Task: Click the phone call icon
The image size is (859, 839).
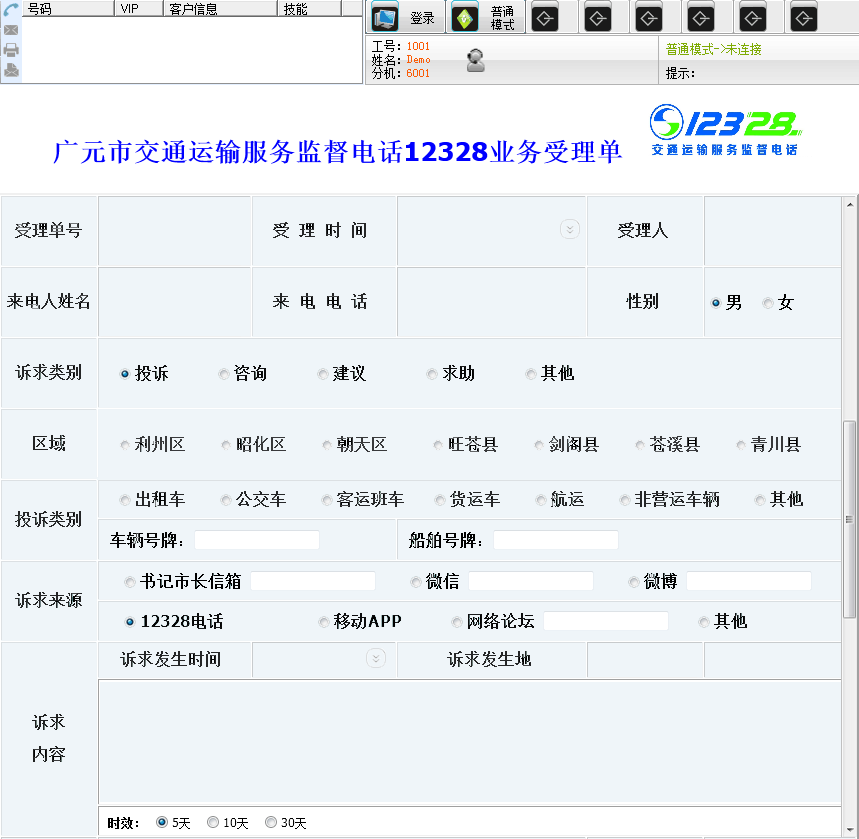Action: click(11, 9)
